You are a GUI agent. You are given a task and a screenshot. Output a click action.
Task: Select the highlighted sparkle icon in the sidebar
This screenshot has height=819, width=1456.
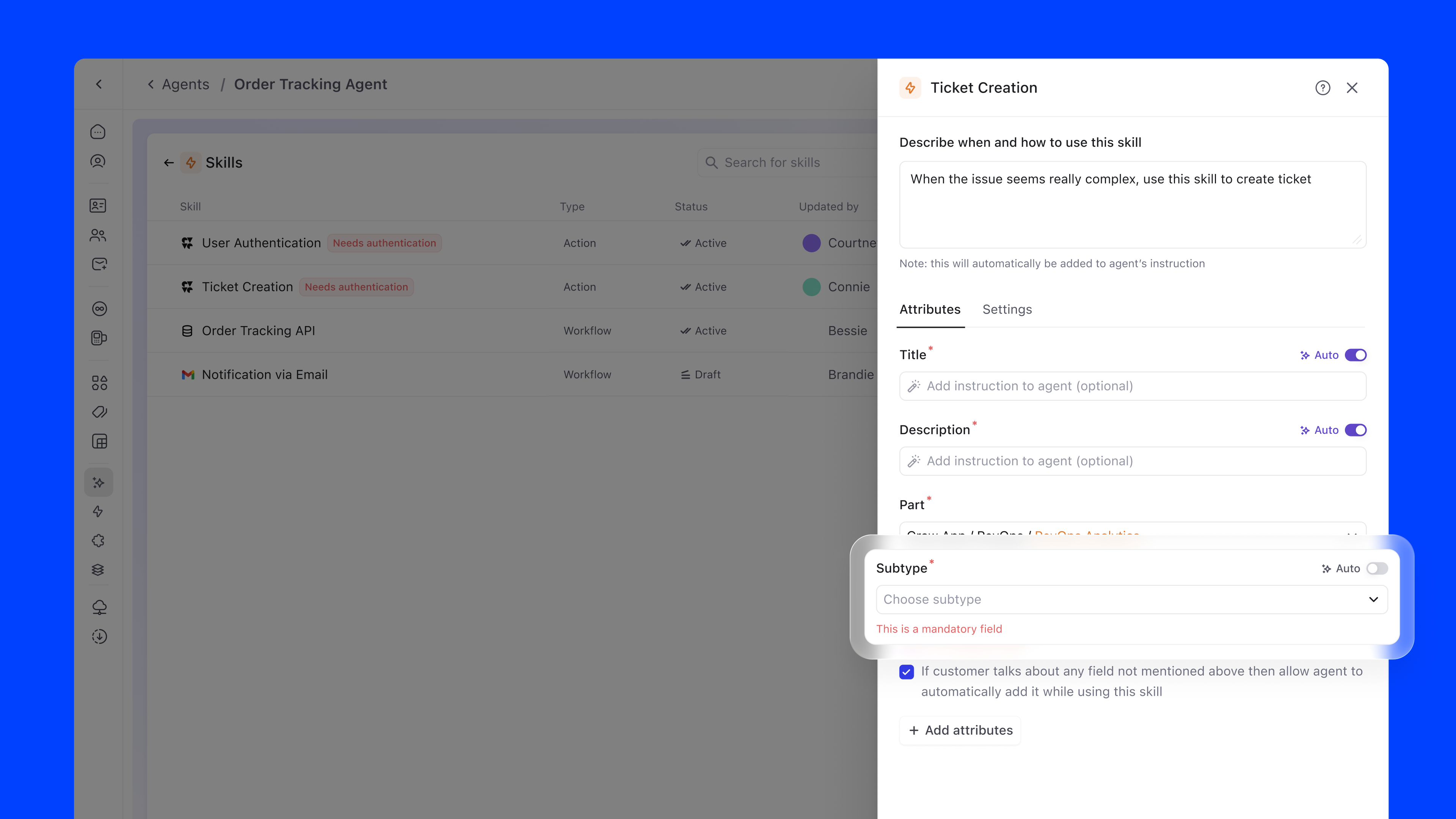[99, 483]
